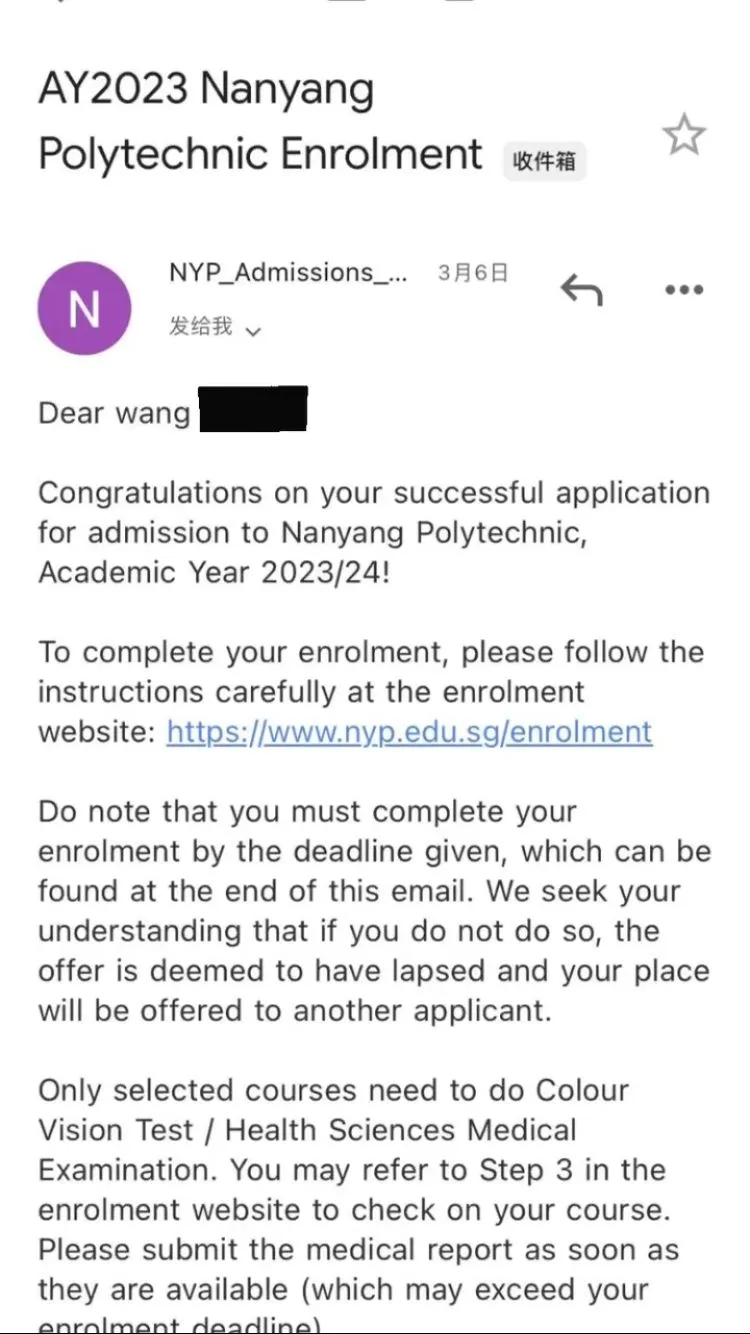Tap the 3月6日 date stamp
Viewport: 750px width, 1334px height.
click(473, 273)
